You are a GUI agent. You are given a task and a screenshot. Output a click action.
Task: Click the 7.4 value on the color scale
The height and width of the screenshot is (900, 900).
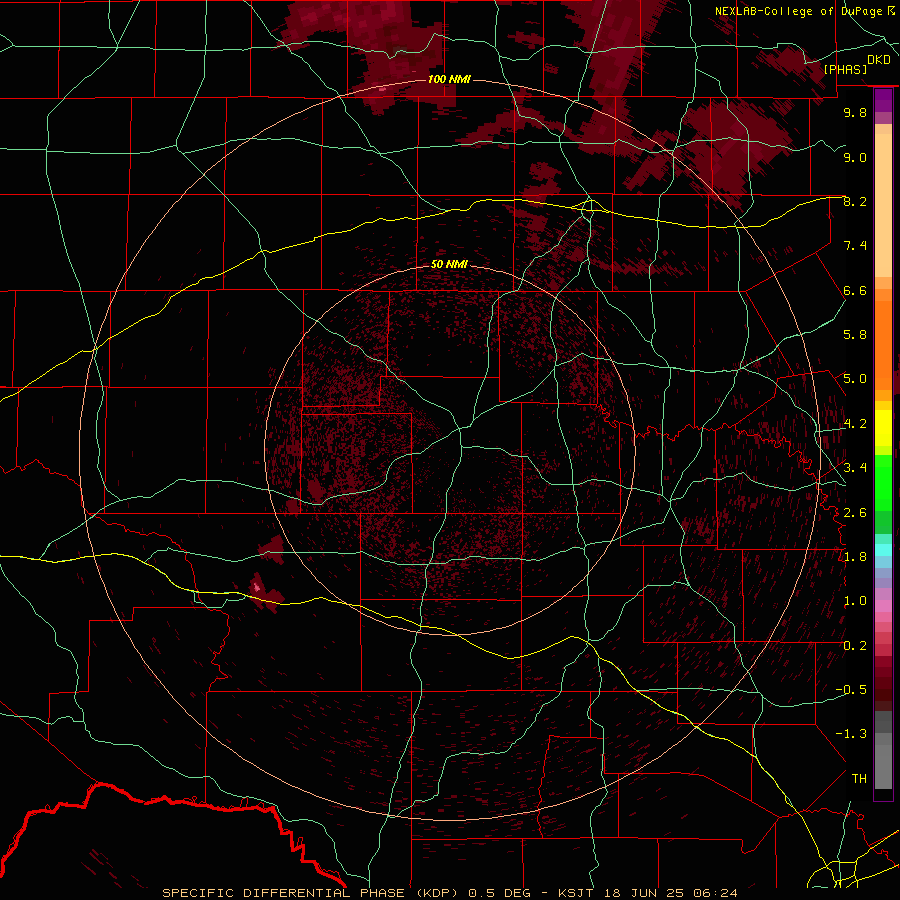(855, 246)
